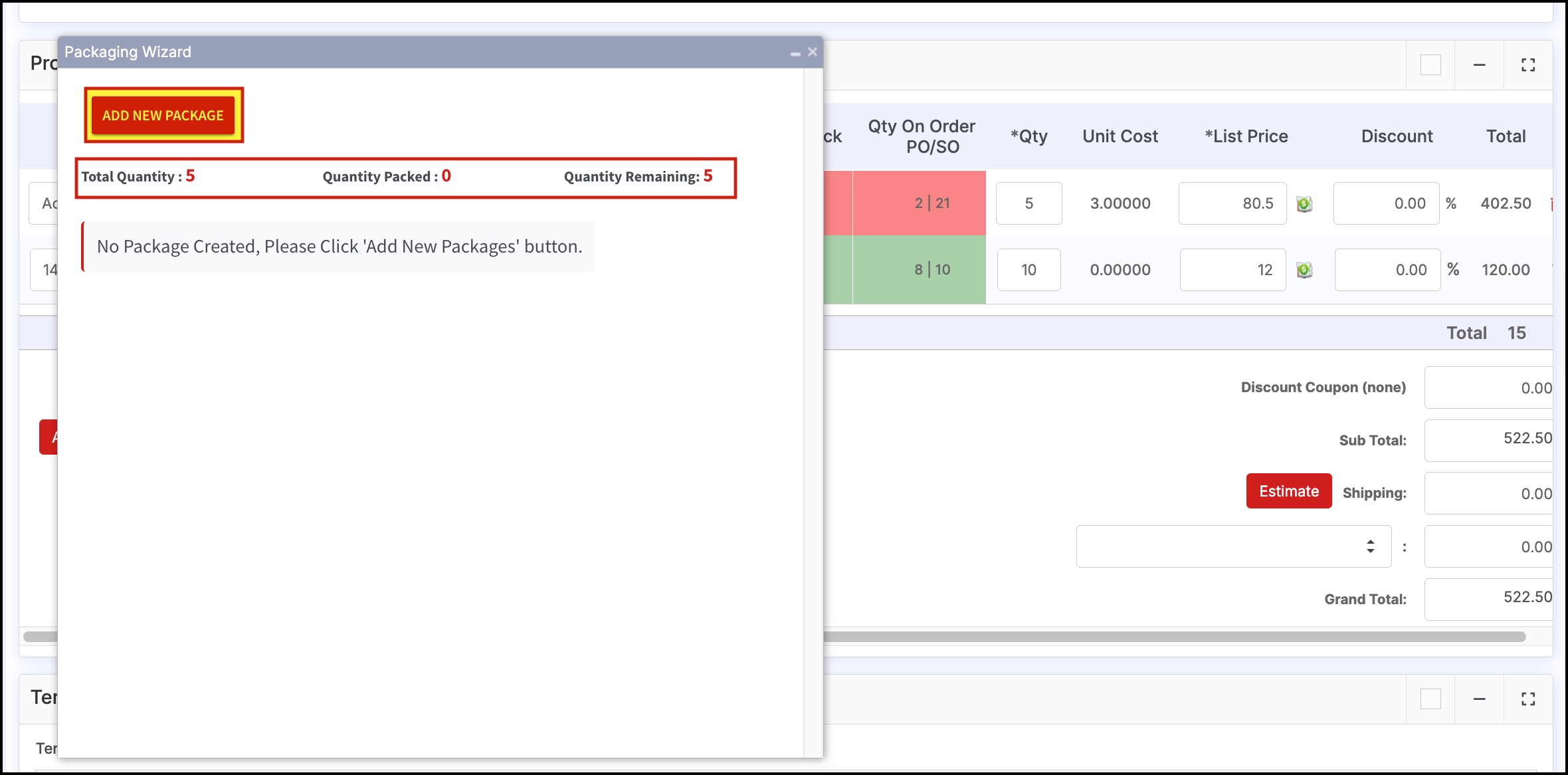
Task: Click the red Estimate shipping button
Action: coord(1288,491)
